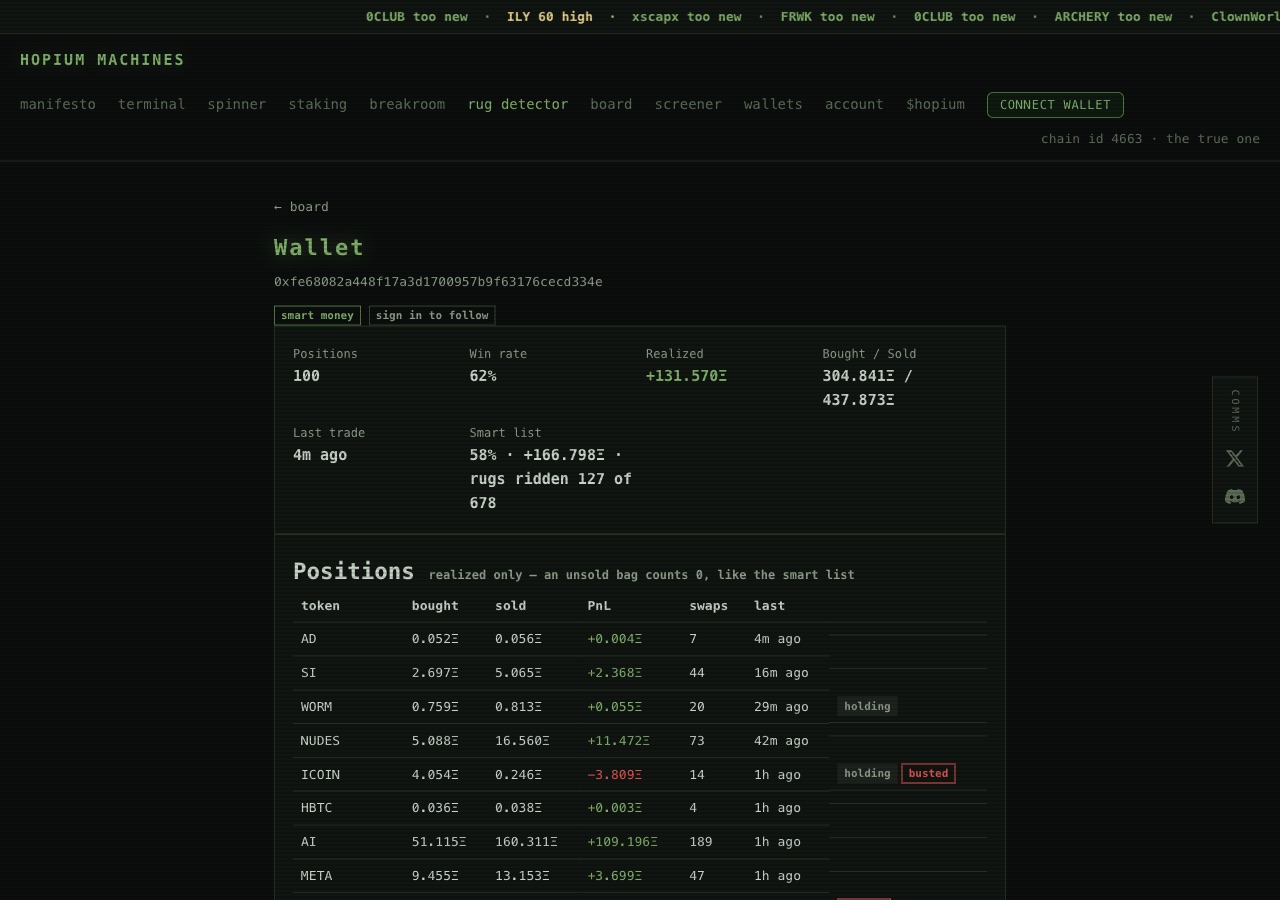Open the breakroom section

[x=407, y=104]
